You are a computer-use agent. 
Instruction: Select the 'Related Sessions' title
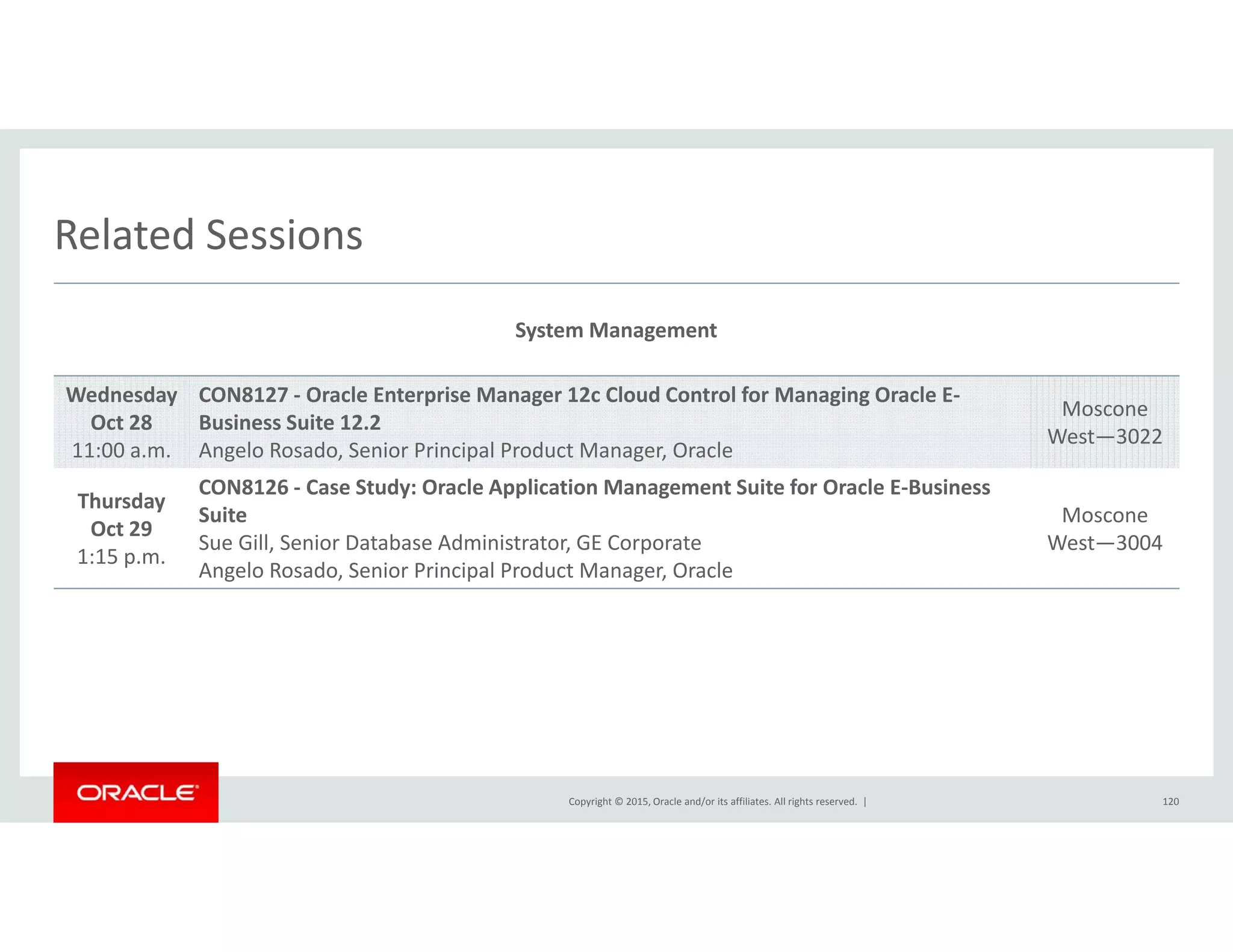209,235
